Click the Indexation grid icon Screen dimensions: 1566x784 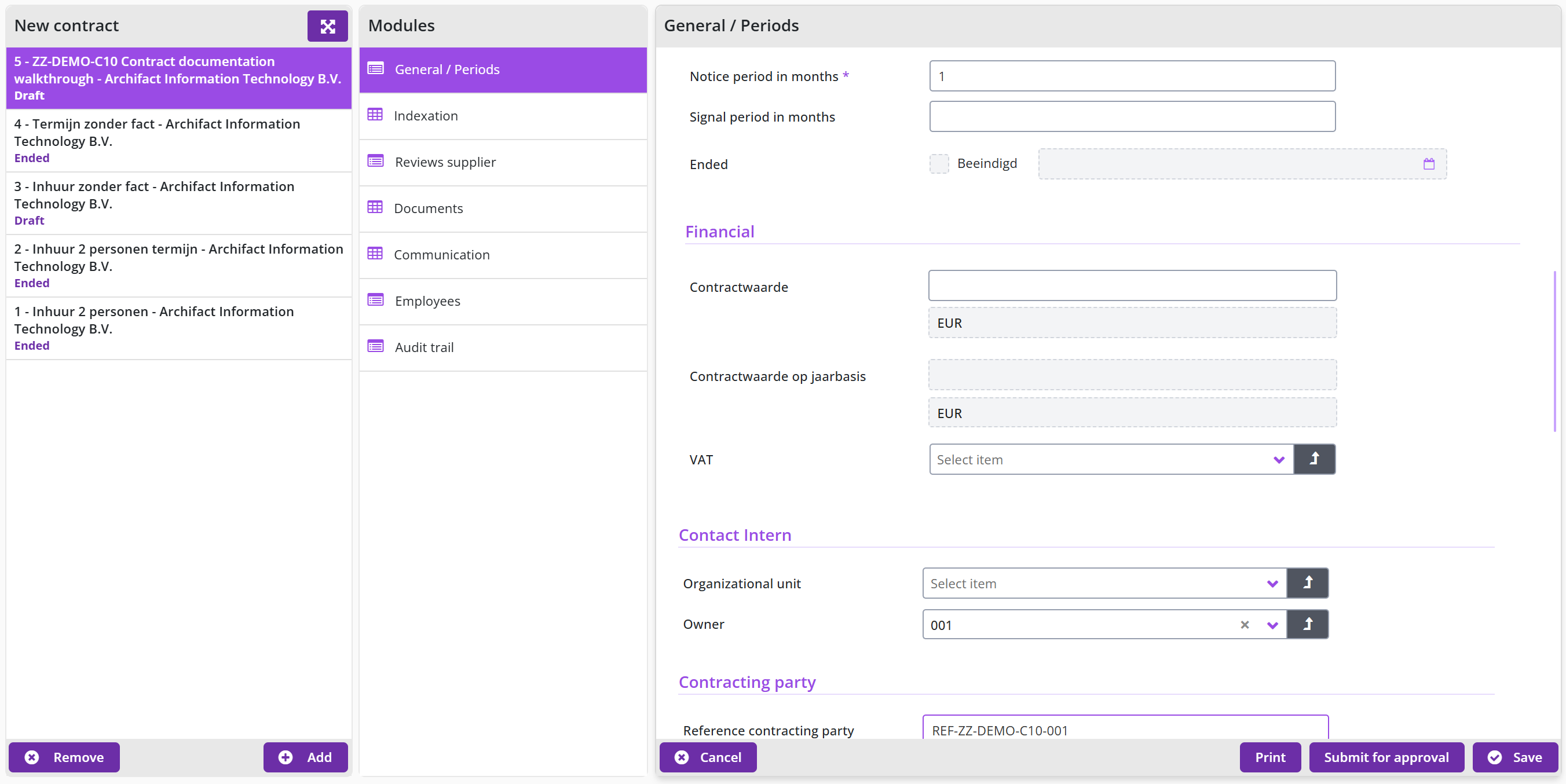coord(375,115)
